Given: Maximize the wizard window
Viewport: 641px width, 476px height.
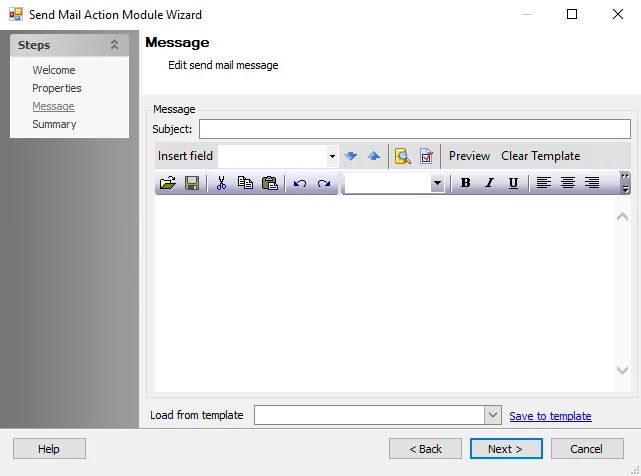Looking at the screenshot, I should tap(572, 14).
